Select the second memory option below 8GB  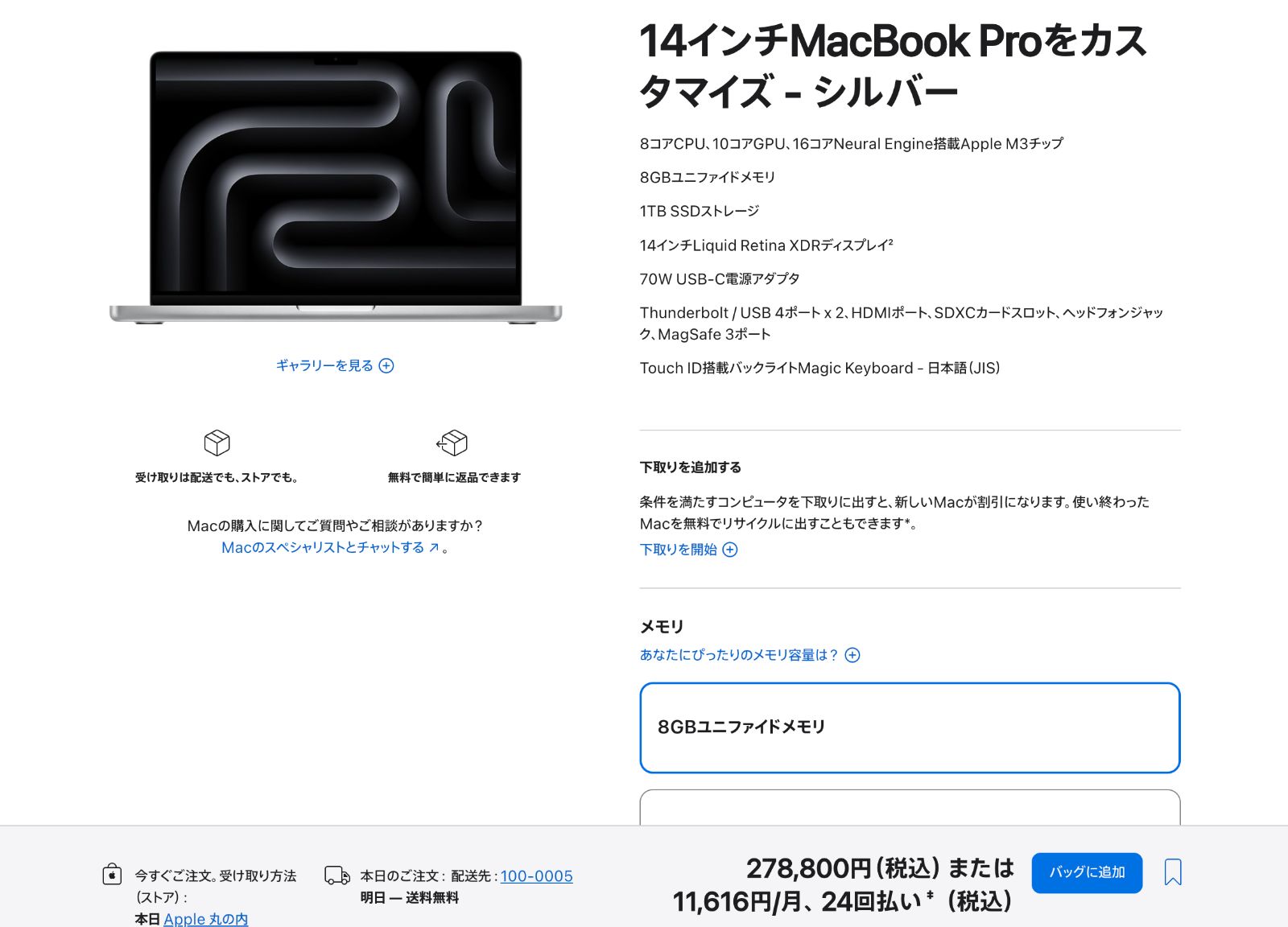pos(910,807)
